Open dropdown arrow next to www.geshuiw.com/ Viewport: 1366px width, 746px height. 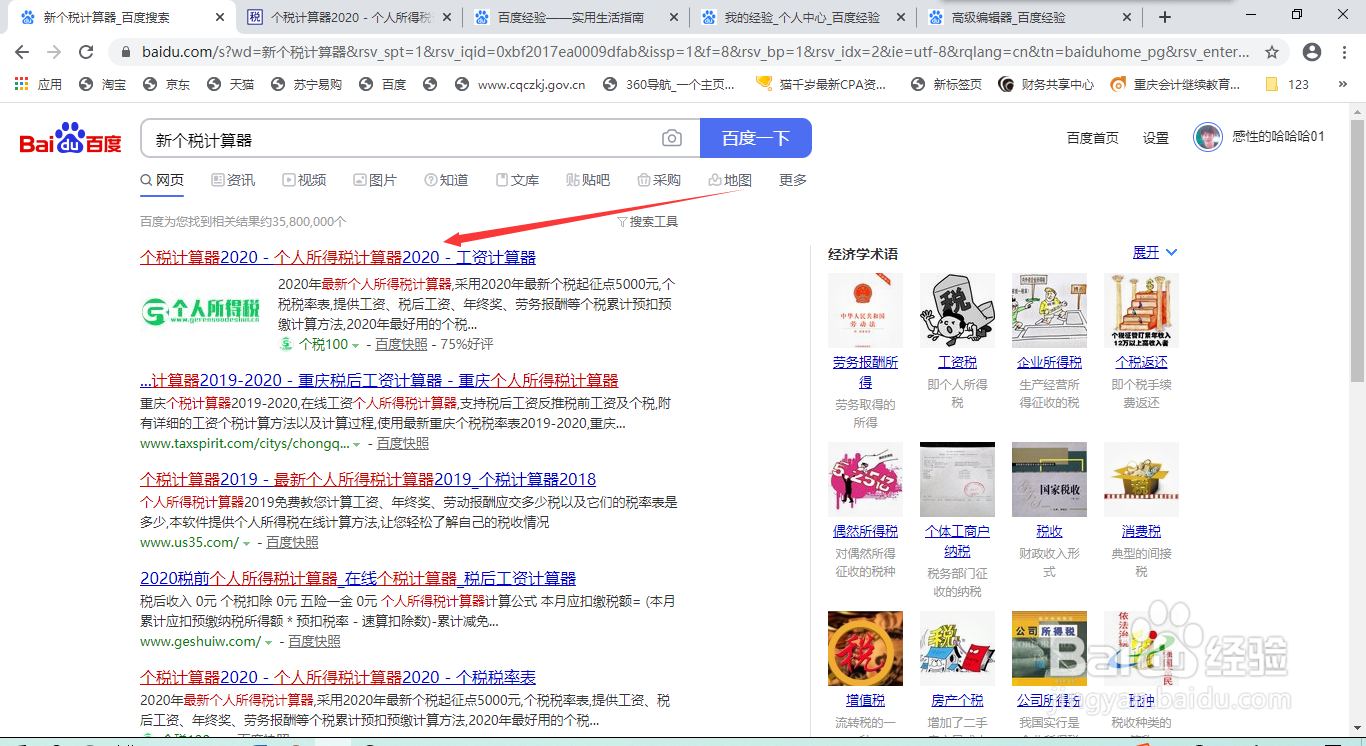[268, 642]
